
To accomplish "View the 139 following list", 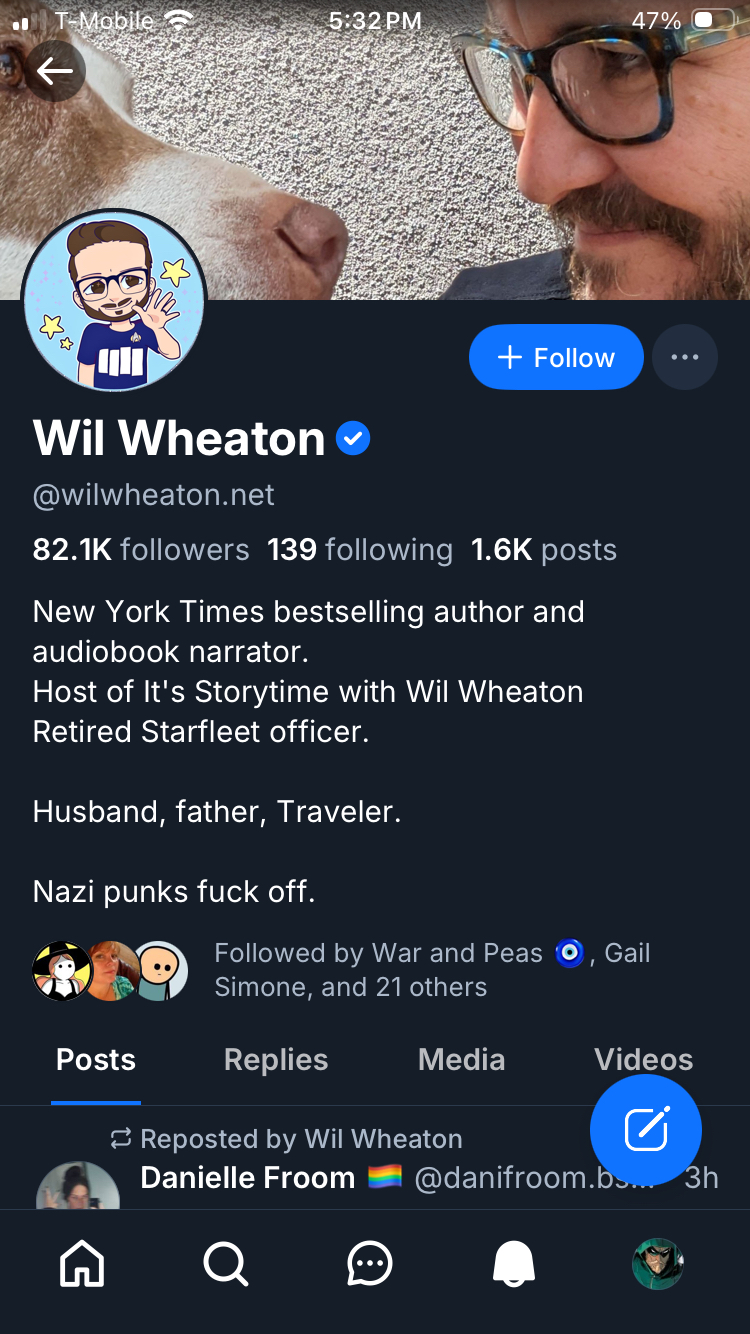I will click(x=359, y=550).
